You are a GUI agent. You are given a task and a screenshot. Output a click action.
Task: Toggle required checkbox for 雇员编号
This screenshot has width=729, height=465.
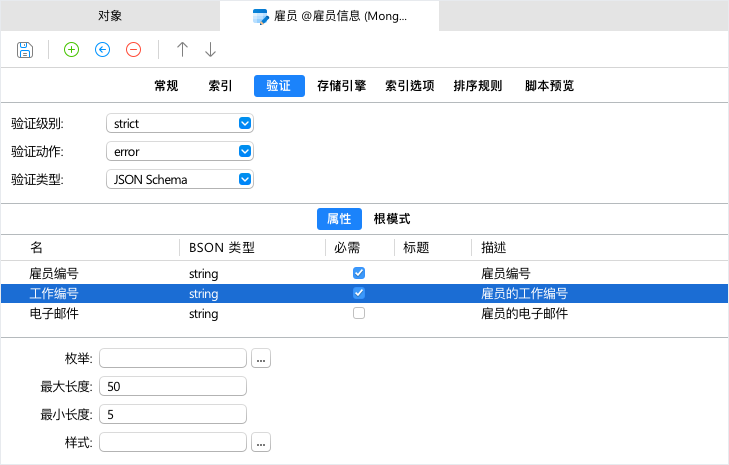[359, 273]
